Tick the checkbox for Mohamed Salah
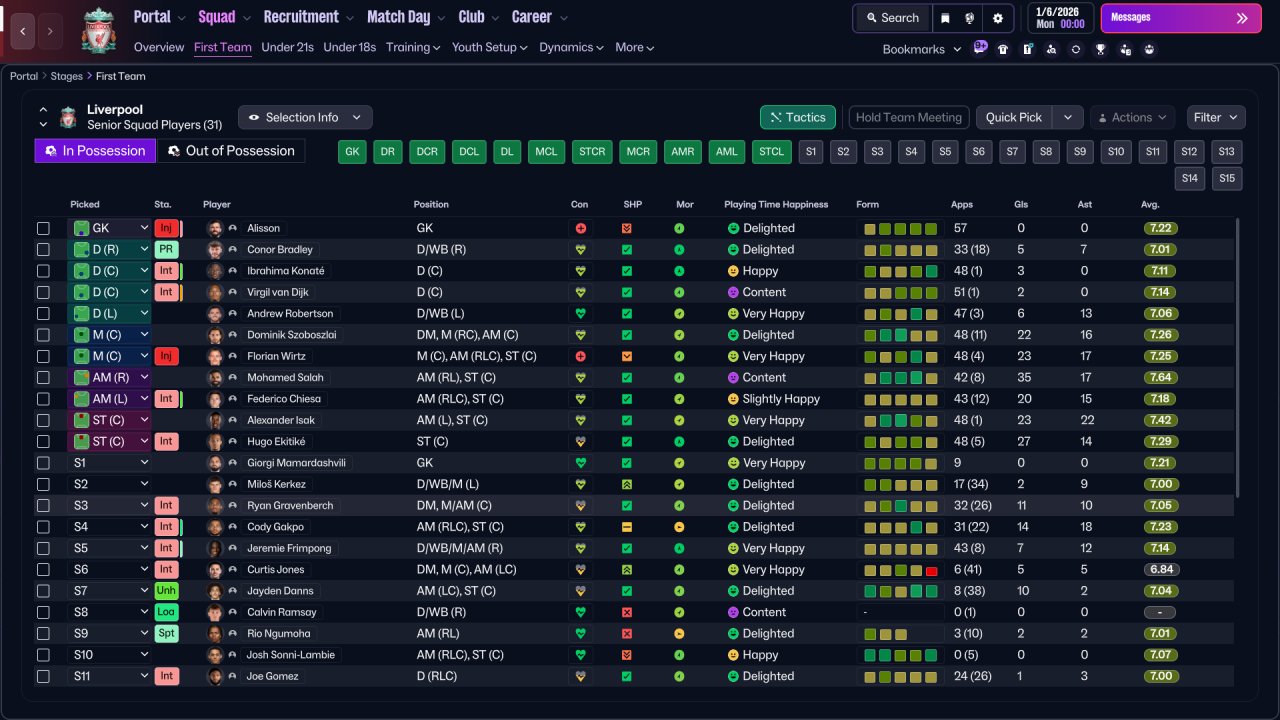1280x720 pixels. pos(43,377)
